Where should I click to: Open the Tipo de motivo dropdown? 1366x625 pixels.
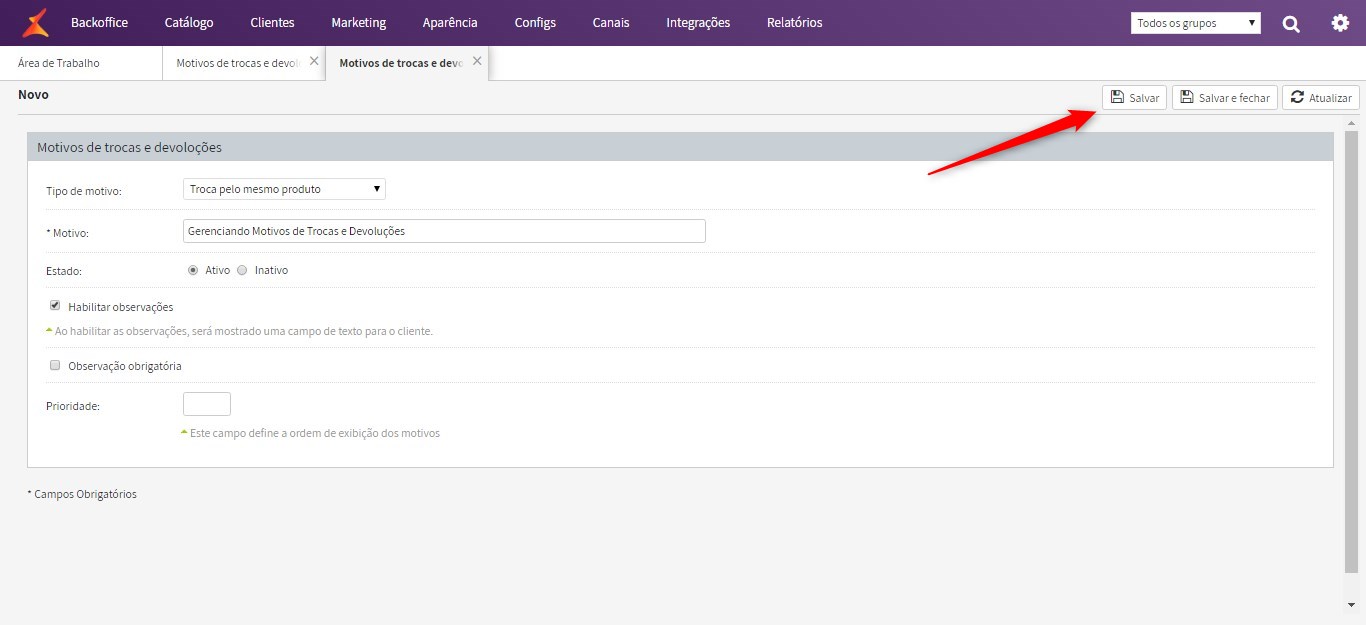tap(284, 189)
